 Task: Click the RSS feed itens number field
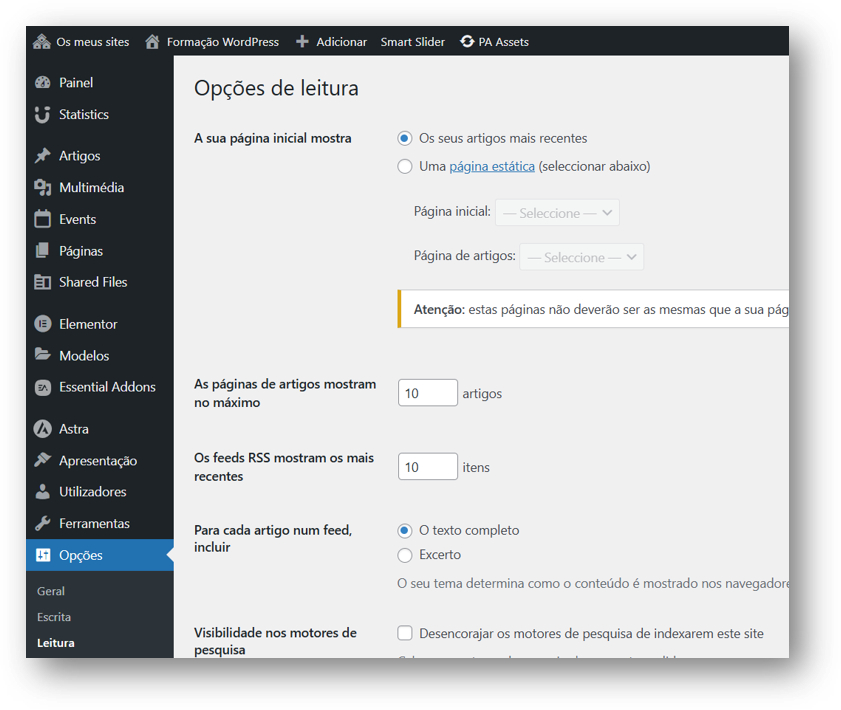click(427, 467)
